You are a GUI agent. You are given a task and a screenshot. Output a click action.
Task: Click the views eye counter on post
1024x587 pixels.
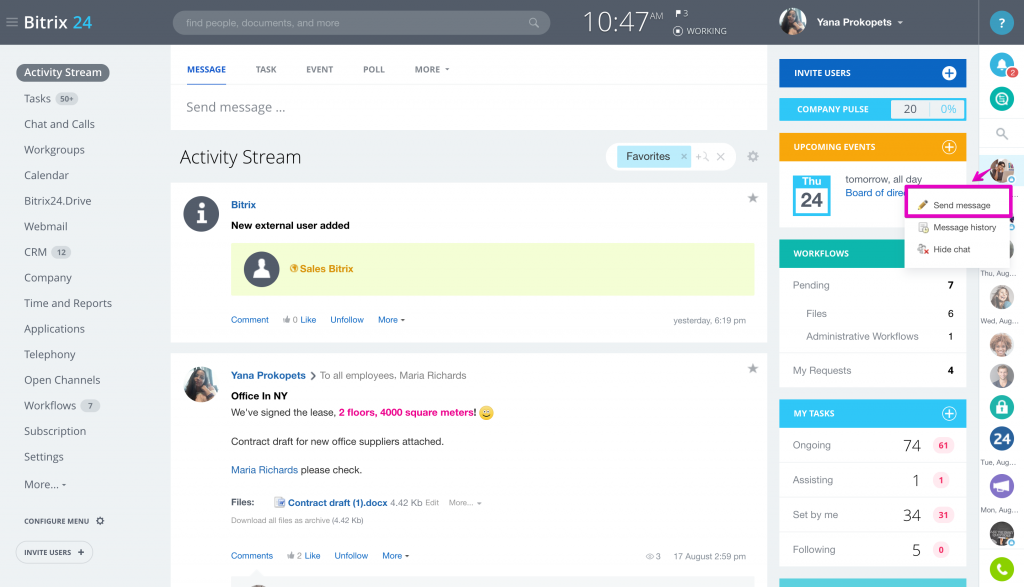click(653, 556)
